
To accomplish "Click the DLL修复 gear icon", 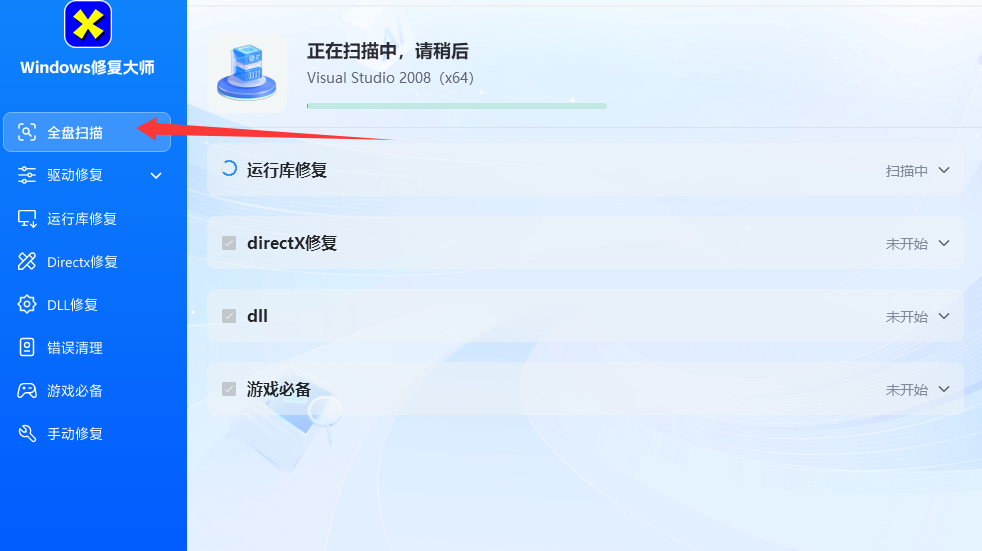I will [x=27, y=304].
